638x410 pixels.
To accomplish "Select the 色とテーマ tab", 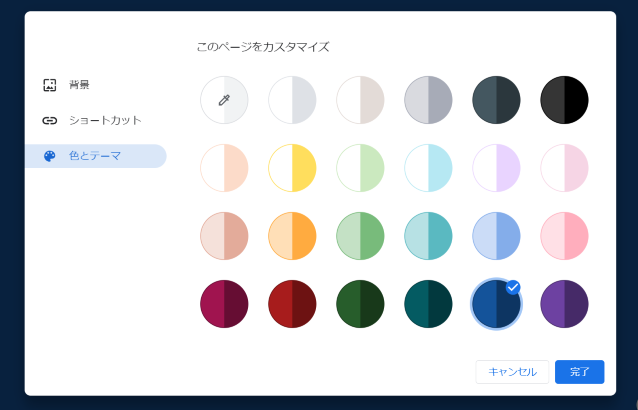I will (x=96, y=156).
